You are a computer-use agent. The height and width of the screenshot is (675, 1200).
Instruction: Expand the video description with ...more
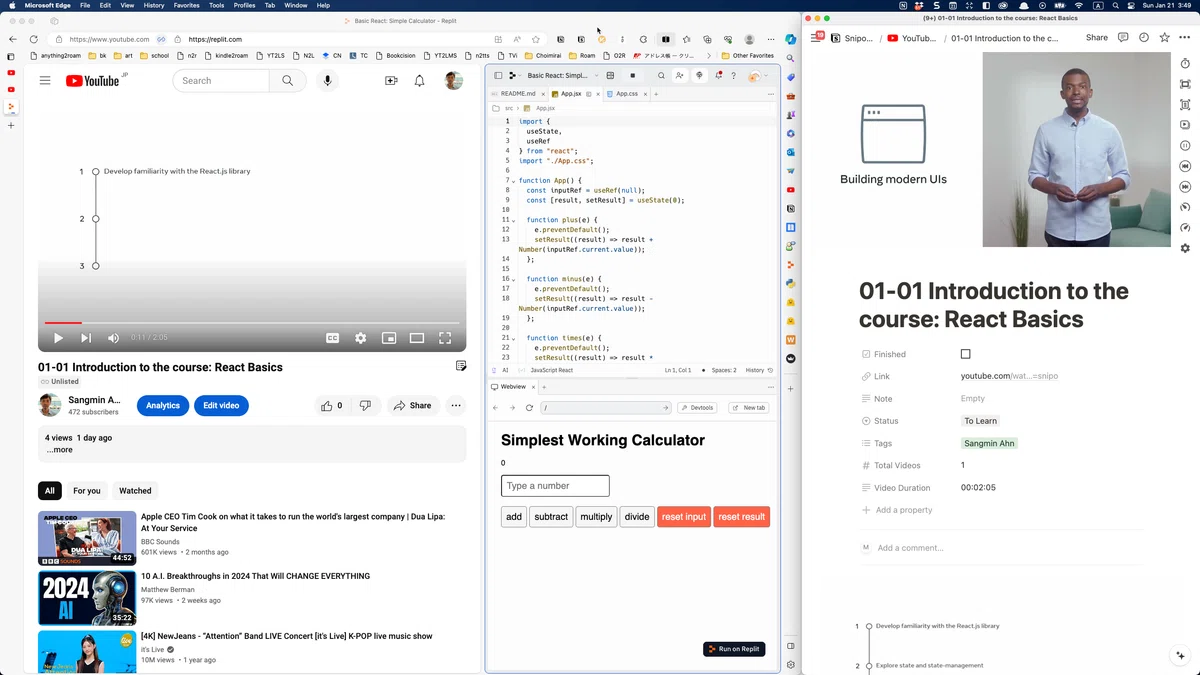point(60,450)
